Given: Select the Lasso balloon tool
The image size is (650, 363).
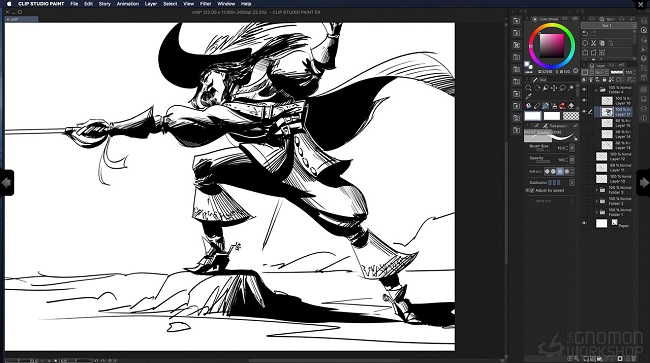Looking at the screenshot, I should point(562,88).
